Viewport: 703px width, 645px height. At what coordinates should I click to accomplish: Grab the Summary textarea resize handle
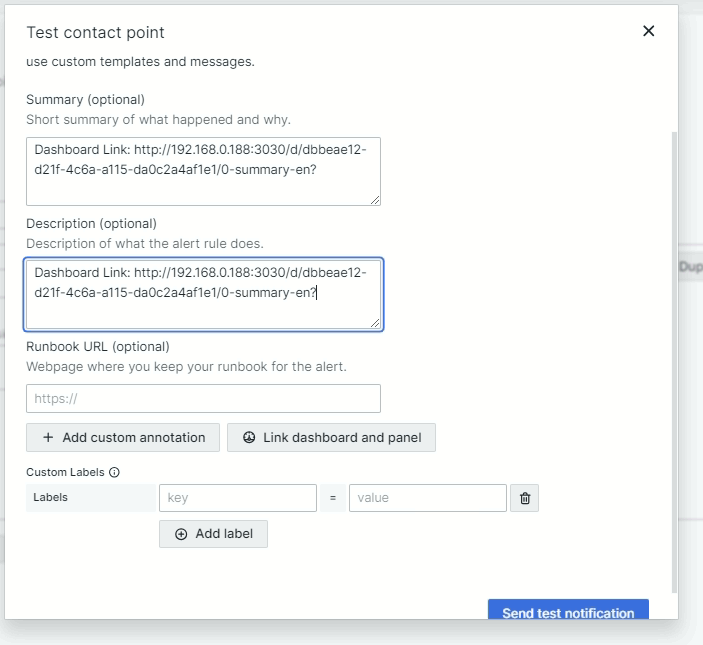pyautogui.click(x=375, y=200)
